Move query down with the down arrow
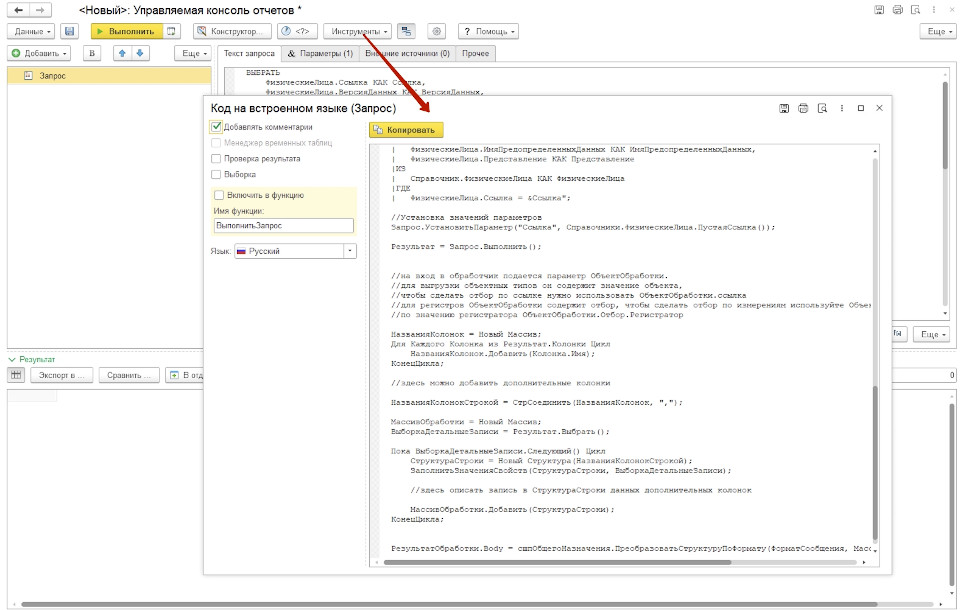This screenshot has width=960, height=610. [x=140, y=53]
